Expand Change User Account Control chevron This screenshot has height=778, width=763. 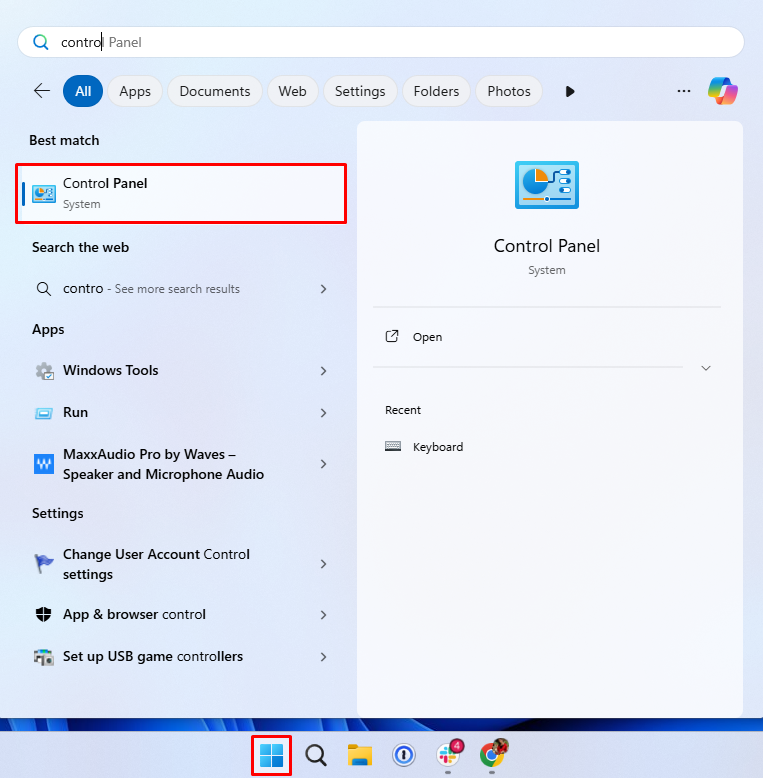pyautogui.click(x=323, y=564)
